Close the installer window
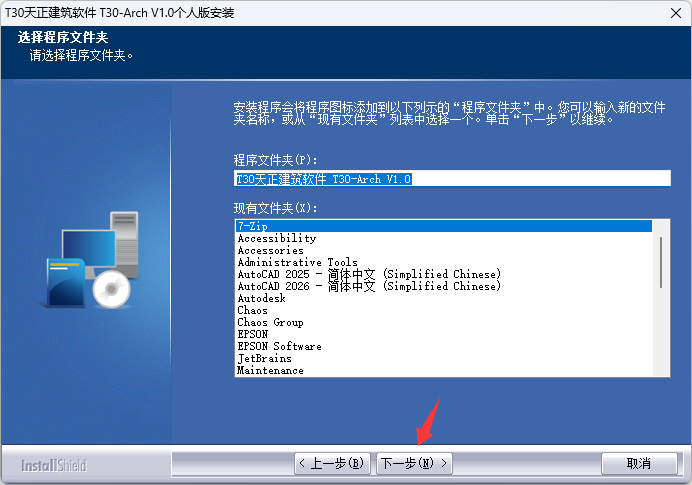This screenshot has width=692, height=485. click(676, 13)
